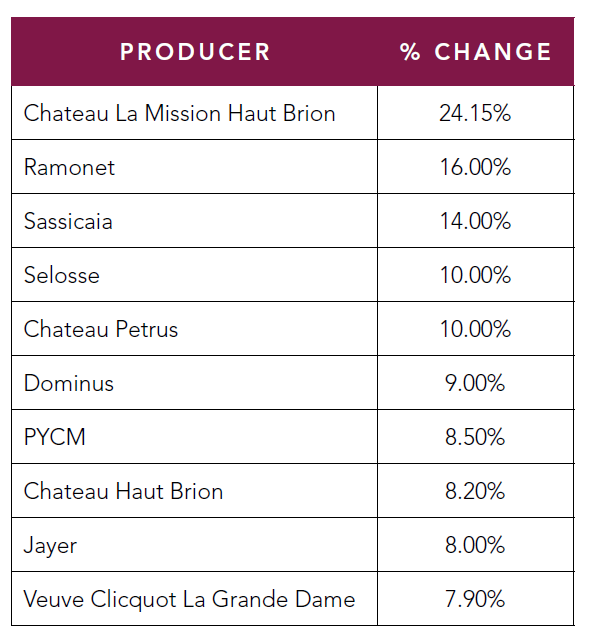The image size is (601, 640).
Task: Click the 14.00% change value
Action: (475, 221)
